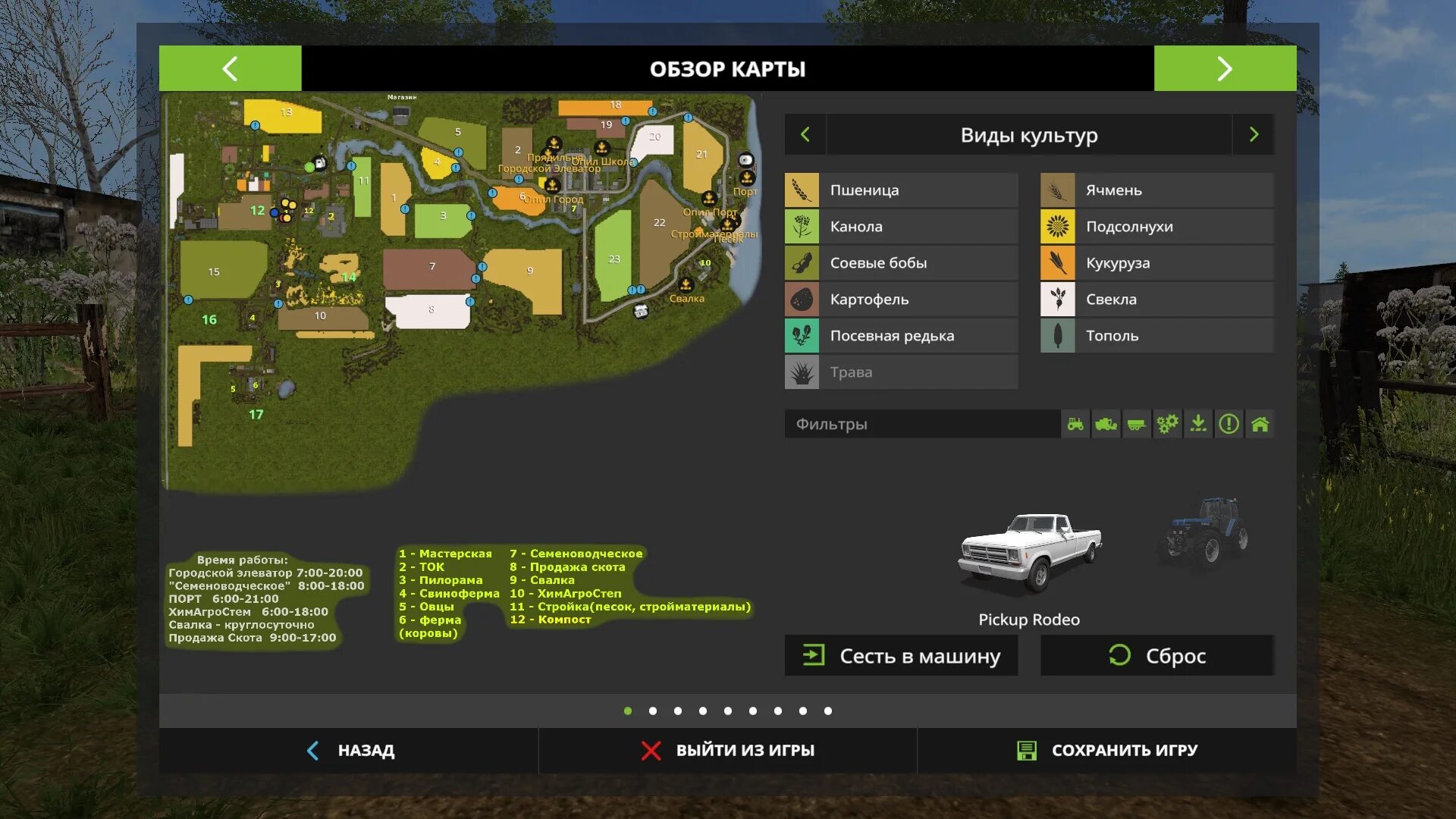Toggle the exclamation mark missions filter
The width and height of the screenshot is (1456, 819).
(x=1228, y=424)
